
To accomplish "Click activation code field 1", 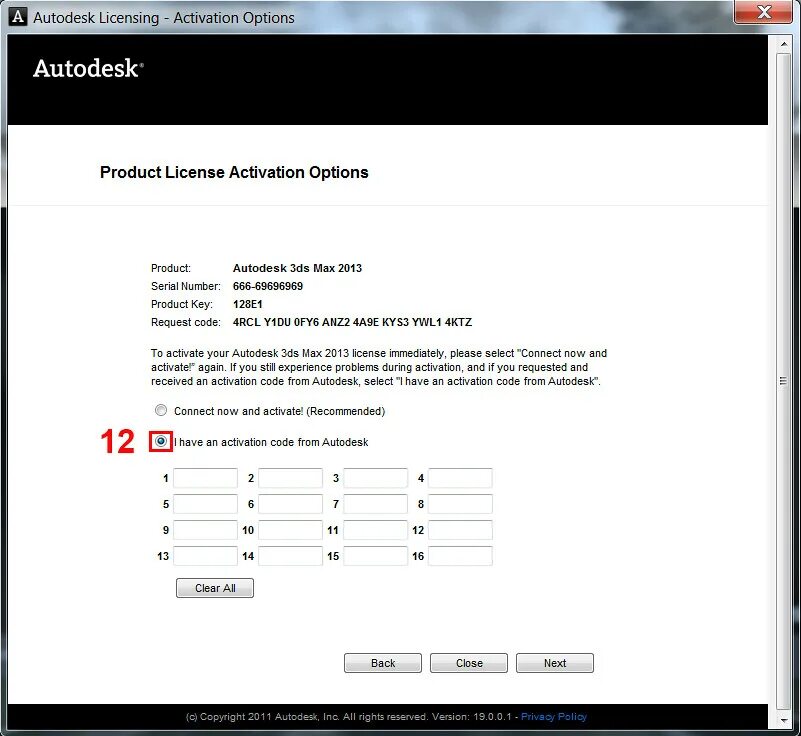I will click(x=205, y=478).
